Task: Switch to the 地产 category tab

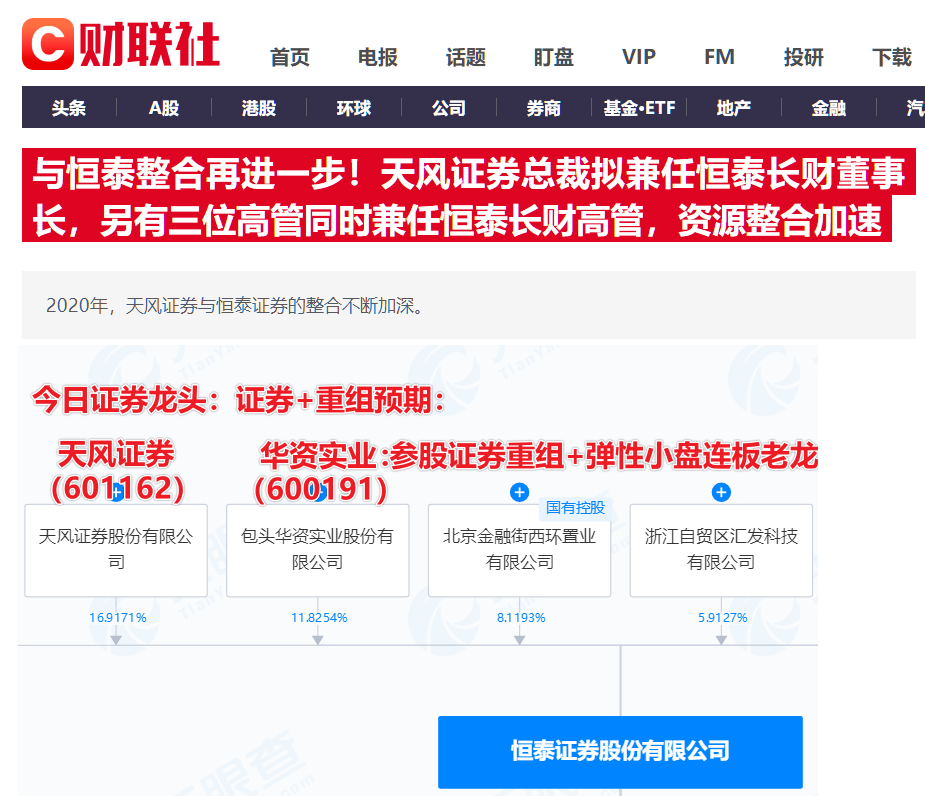Action: click(x=733, y=107)
